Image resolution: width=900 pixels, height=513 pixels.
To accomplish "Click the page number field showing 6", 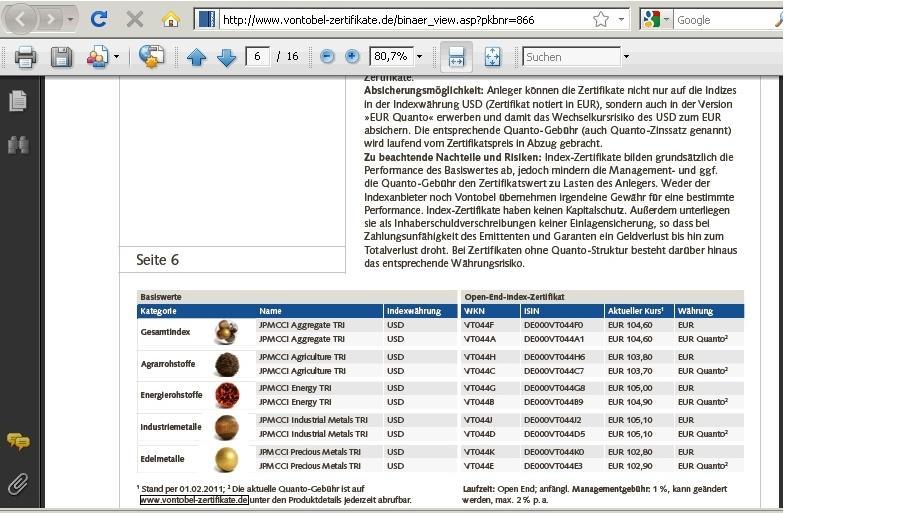I will click(x=257, y=56).
